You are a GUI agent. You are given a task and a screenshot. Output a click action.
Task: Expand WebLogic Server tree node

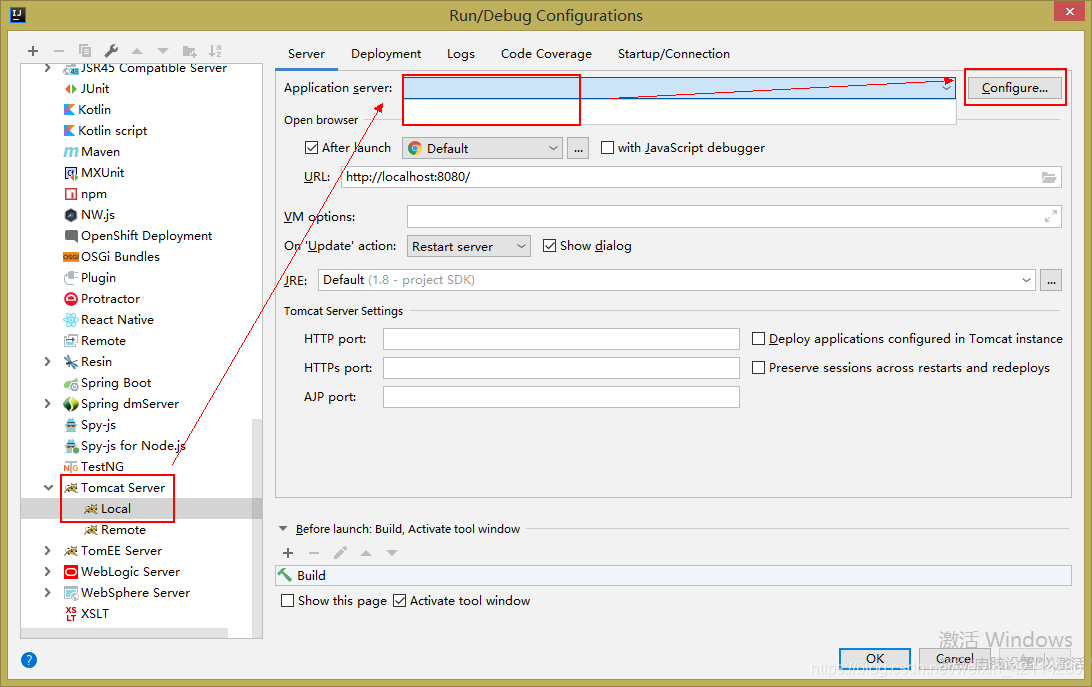click(48, 571)
